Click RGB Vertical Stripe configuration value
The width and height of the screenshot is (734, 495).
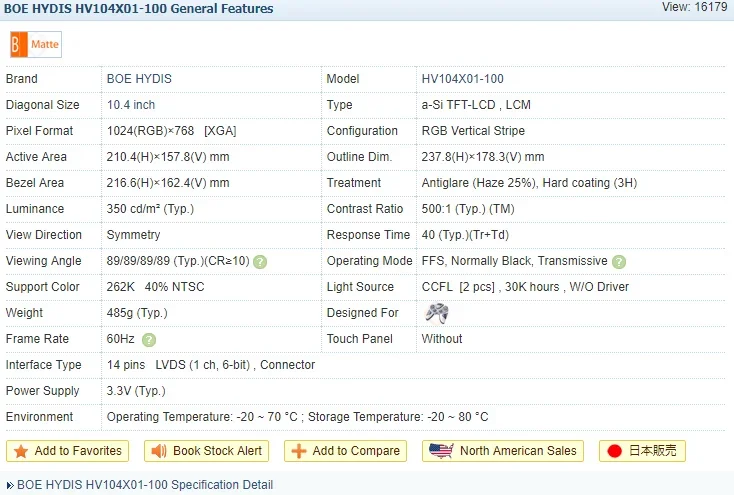point(473,131)
